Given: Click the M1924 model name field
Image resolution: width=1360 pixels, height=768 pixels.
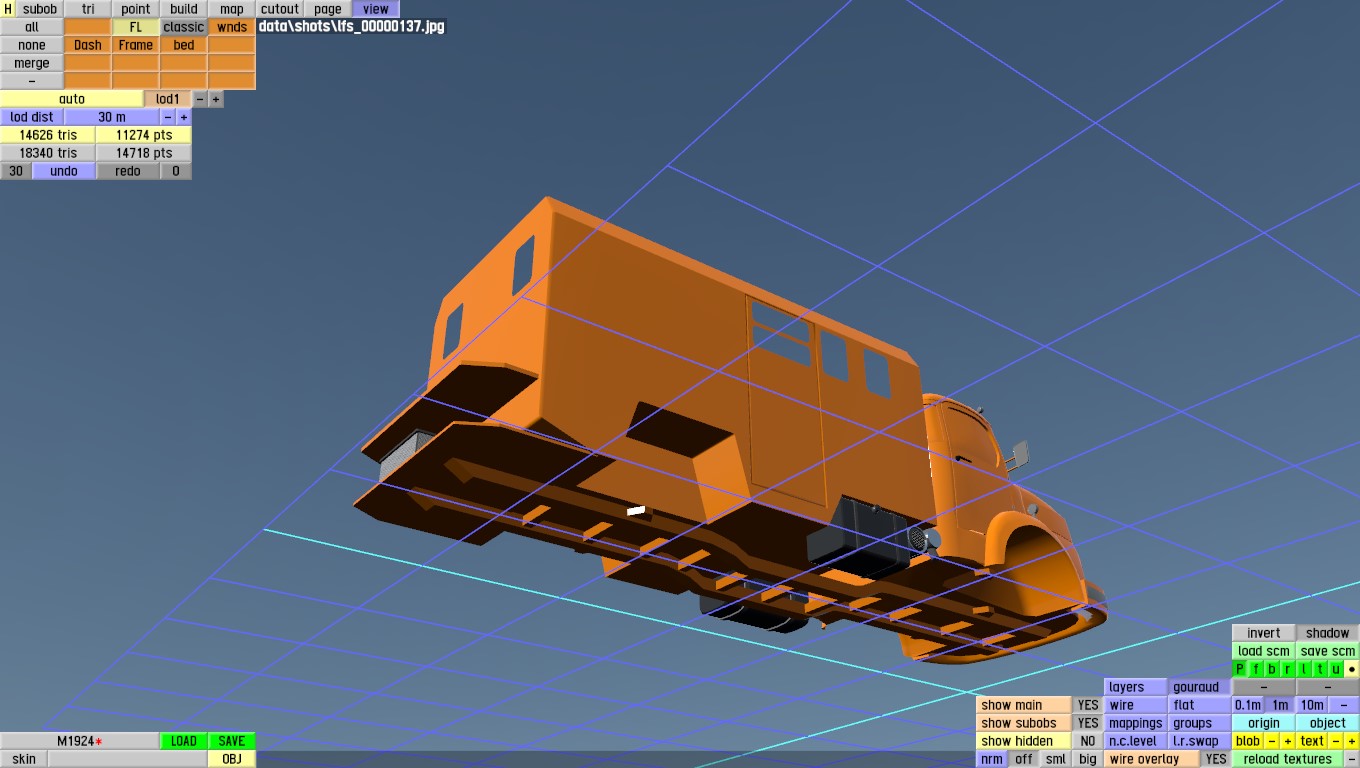Looking at the screenshot, I should coord(80,741).
